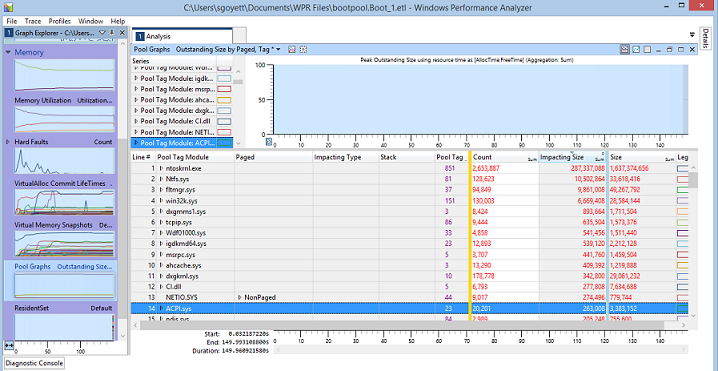
Task: Click the chart type icon next to preset dropdown
Action: click(291, 49)
